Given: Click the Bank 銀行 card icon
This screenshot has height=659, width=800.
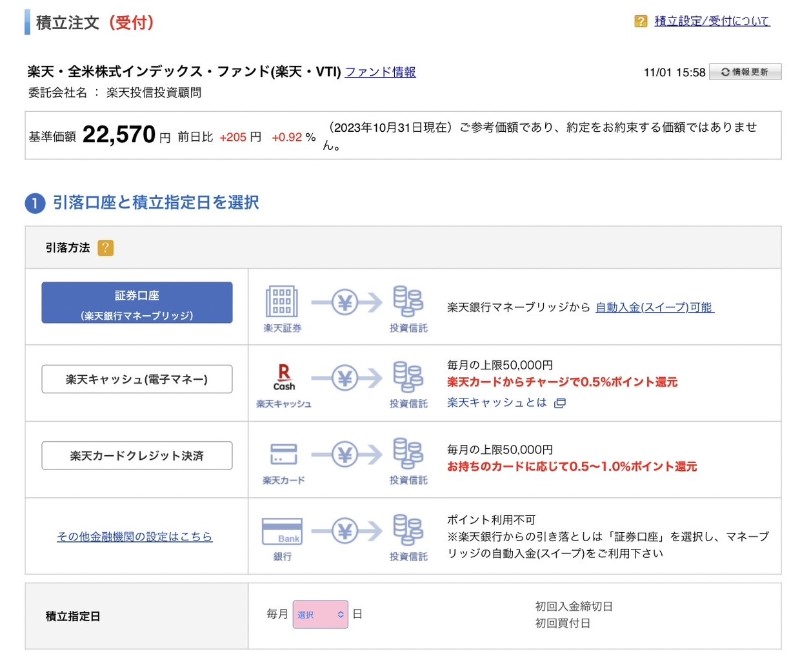Looking at the screenshot, I should (282, 531).
